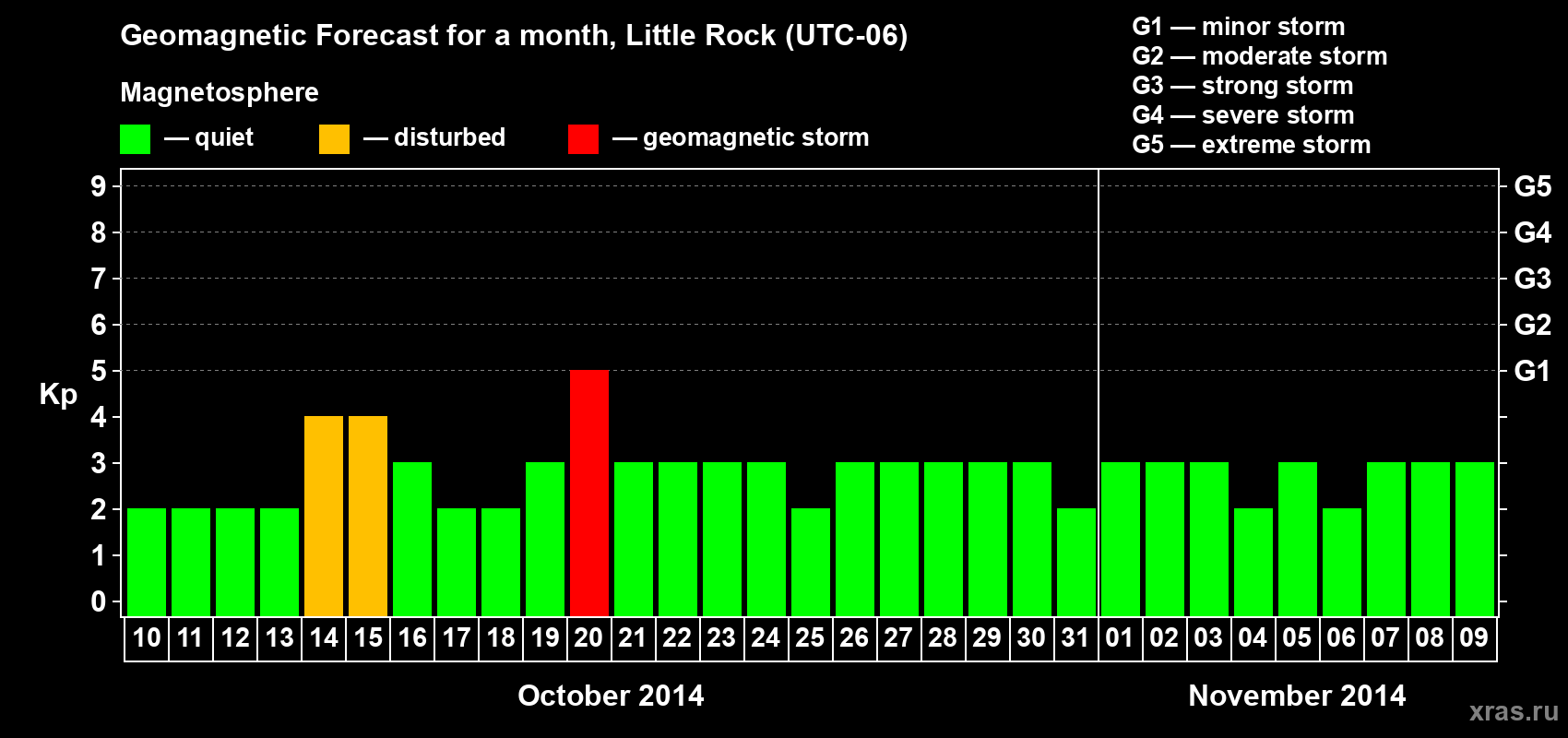Click date label 09 on the axis

[1474, 637]
